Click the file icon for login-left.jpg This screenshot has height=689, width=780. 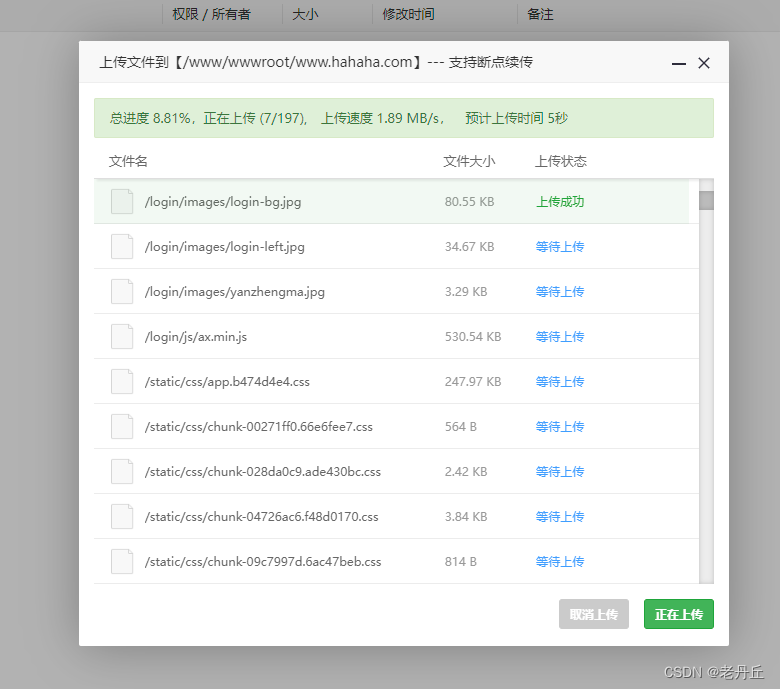122,246
